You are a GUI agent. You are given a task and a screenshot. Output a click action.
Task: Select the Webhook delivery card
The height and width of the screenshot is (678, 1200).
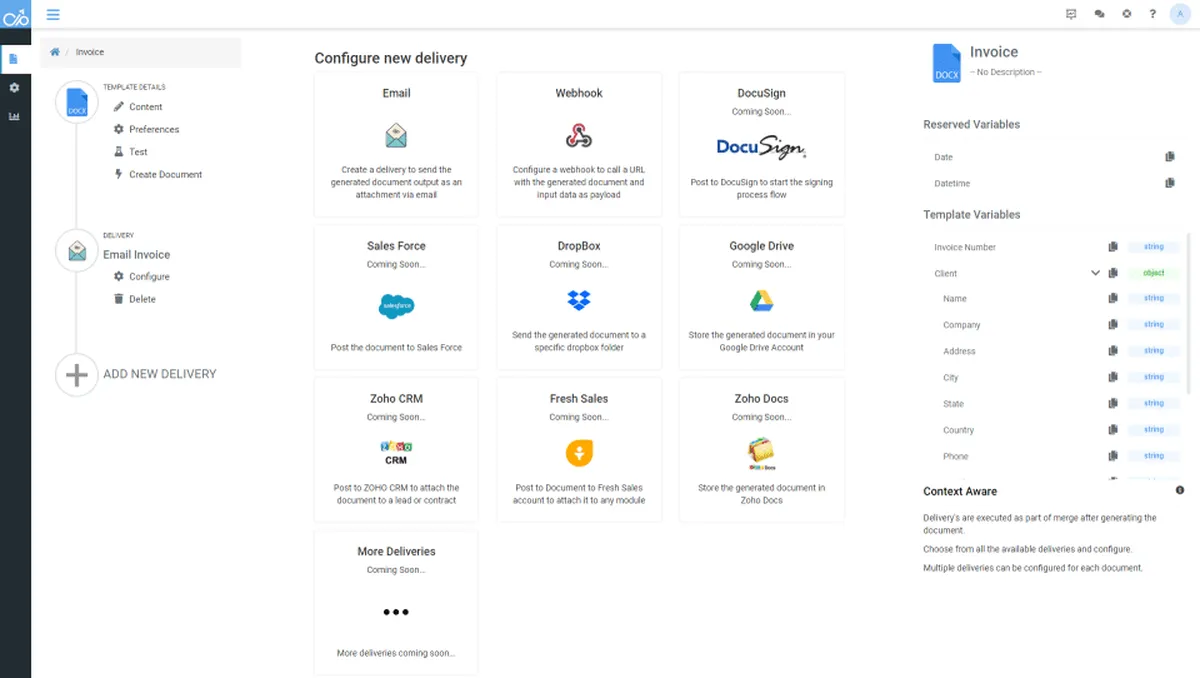(x=579, y=143)
